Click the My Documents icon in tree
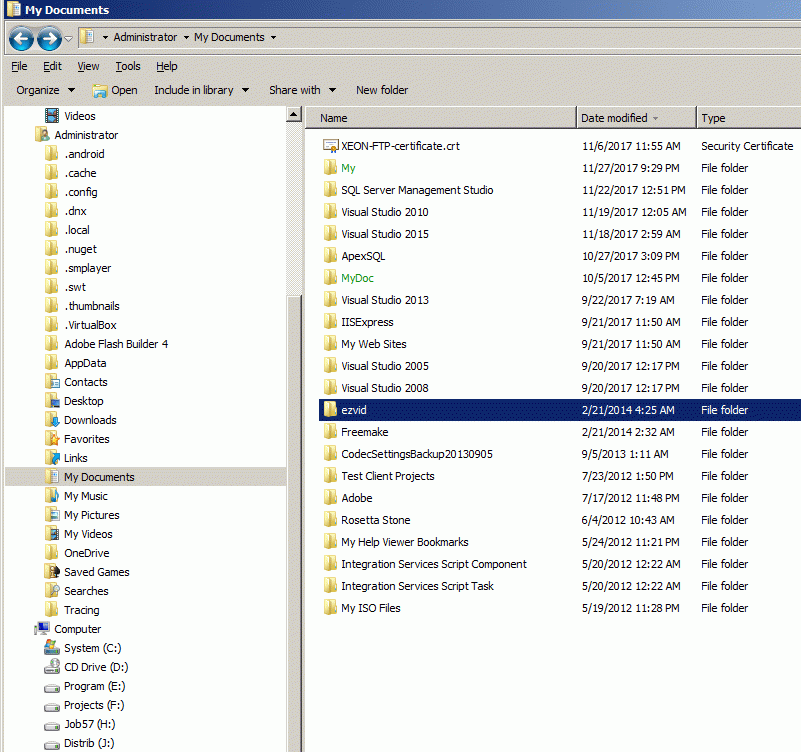Viewport: 801px width, 752px height. (52, 477)
